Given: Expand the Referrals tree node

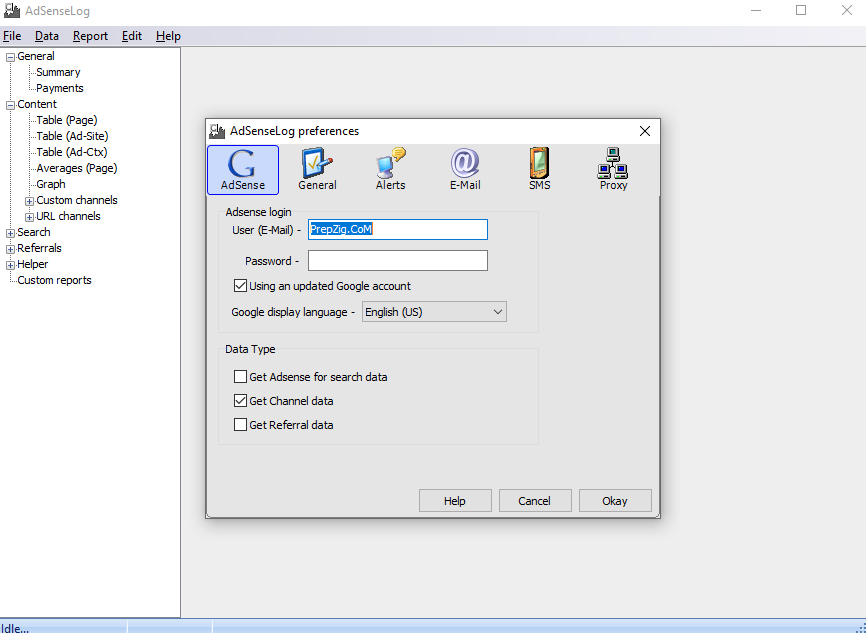Looking at the screenshot, I should (10, 249).
